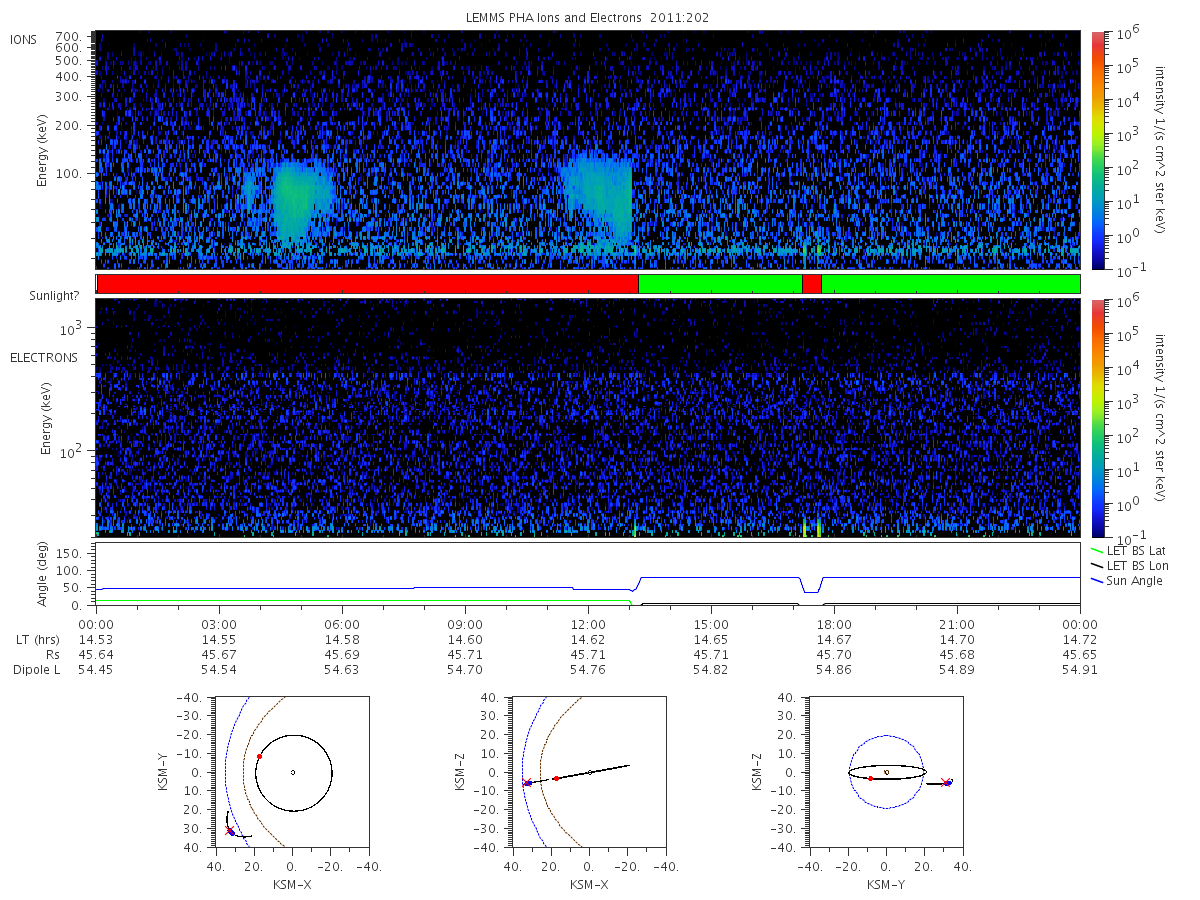
Task: Click the red dot in middle KSM-X/KSM-Z plot
Action: tap(556, 778)
